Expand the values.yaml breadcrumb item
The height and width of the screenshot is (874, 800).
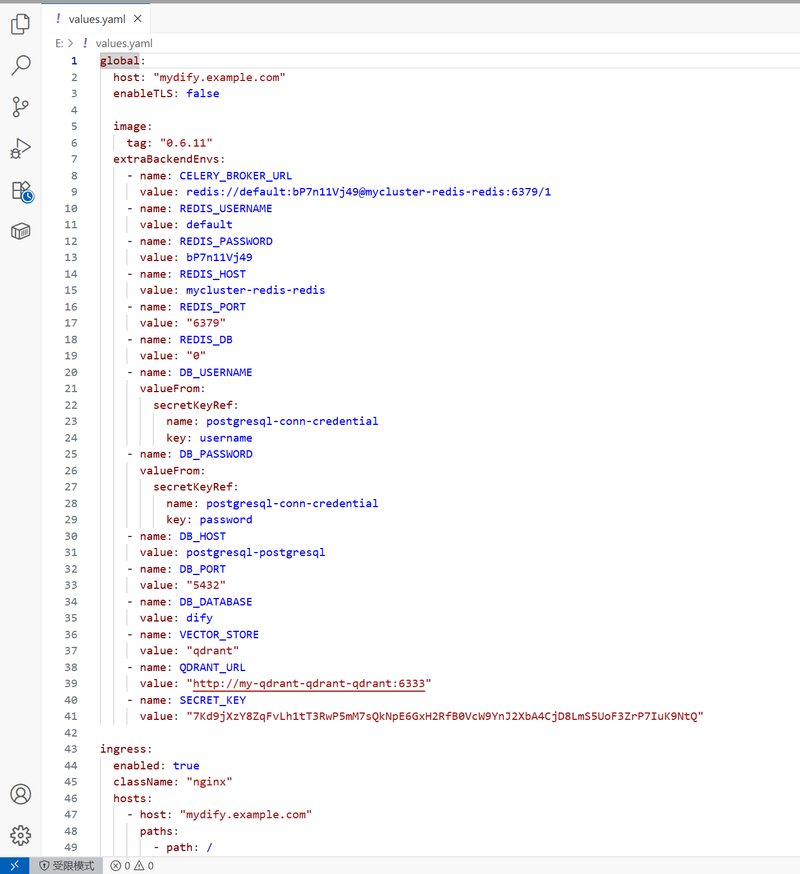[123, 43]
